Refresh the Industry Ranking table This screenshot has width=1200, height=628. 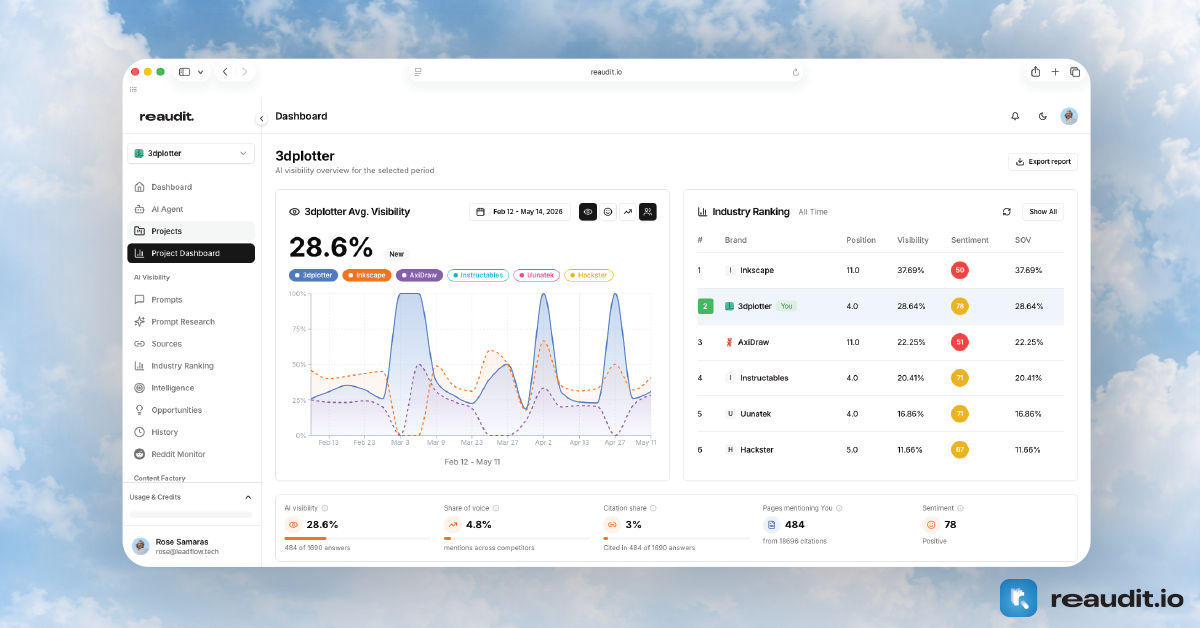[x=1007, y=212]
